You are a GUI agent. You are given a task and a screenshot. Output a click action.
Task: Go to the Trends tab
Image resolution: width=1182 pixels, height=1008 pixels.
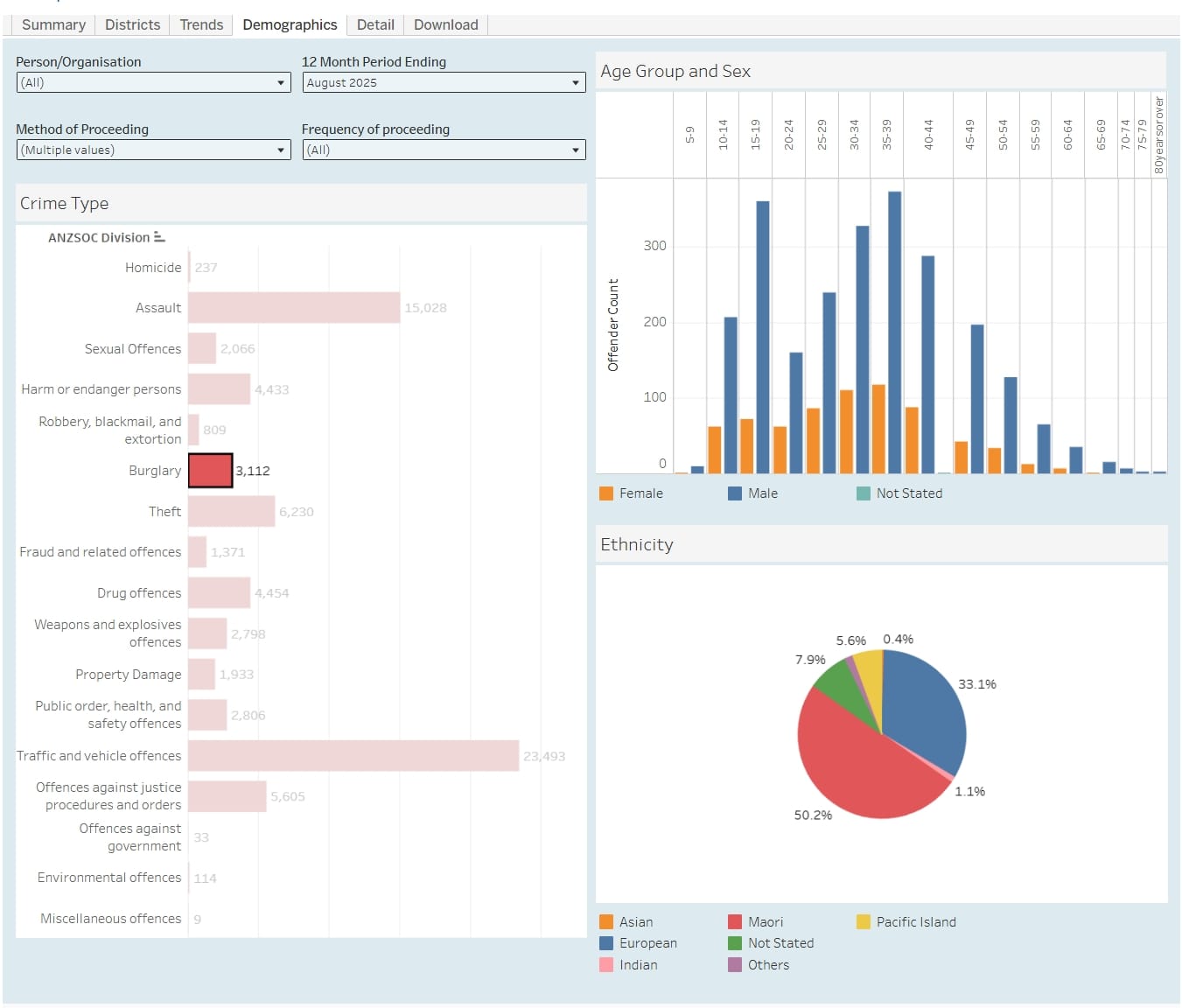click(x=201, y=24)
